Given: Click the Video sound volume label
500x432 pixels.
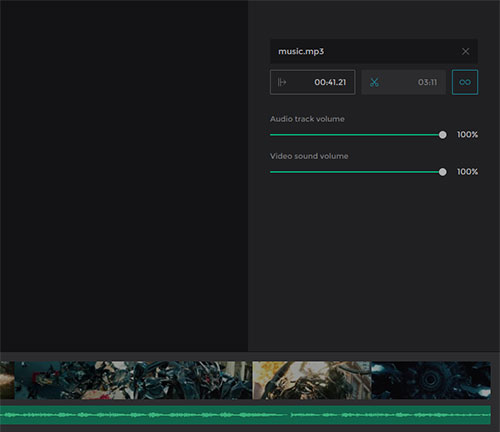Looking at the screenshot, I should 309,156.
